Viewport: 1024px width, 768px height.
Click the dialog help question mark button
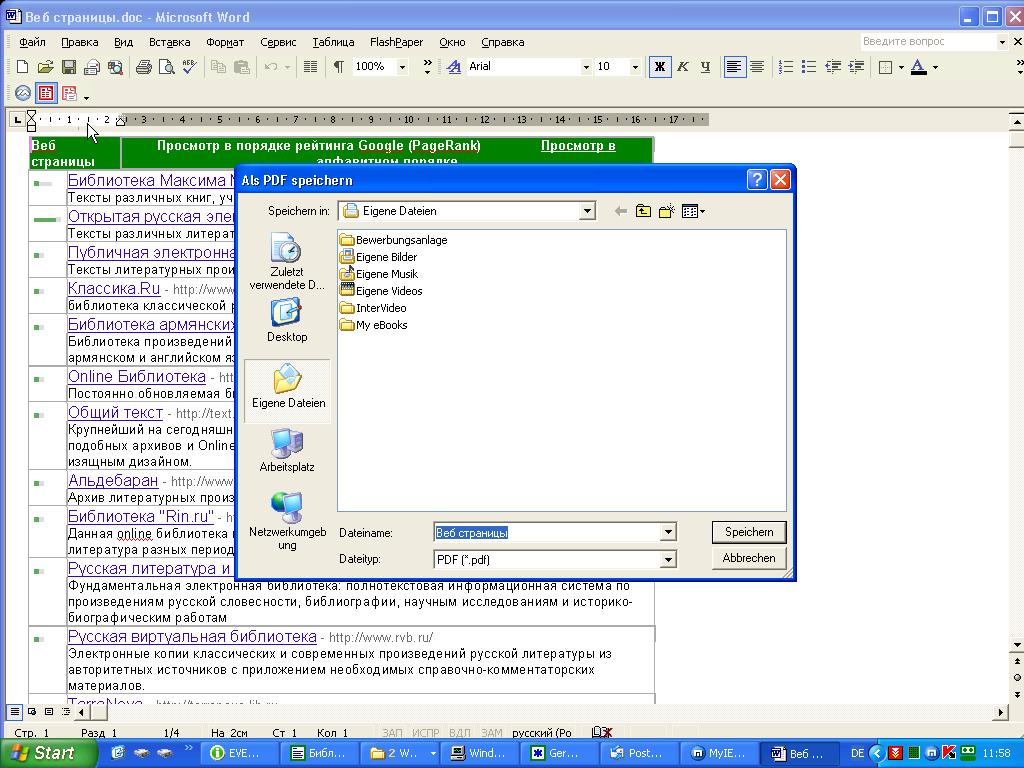[x=757, y=180]
